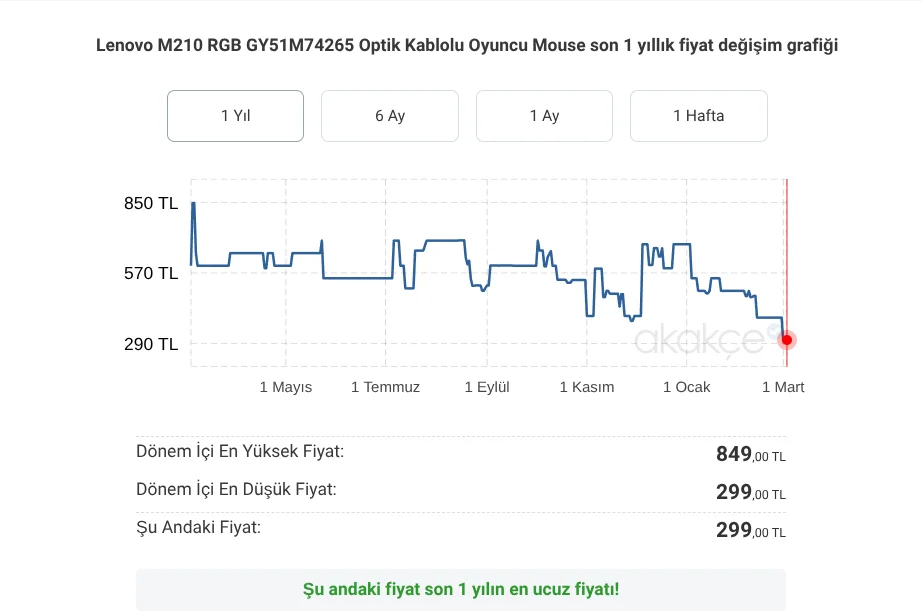
Task: Click the 1 Mart date label
Action: click(783, 387)
